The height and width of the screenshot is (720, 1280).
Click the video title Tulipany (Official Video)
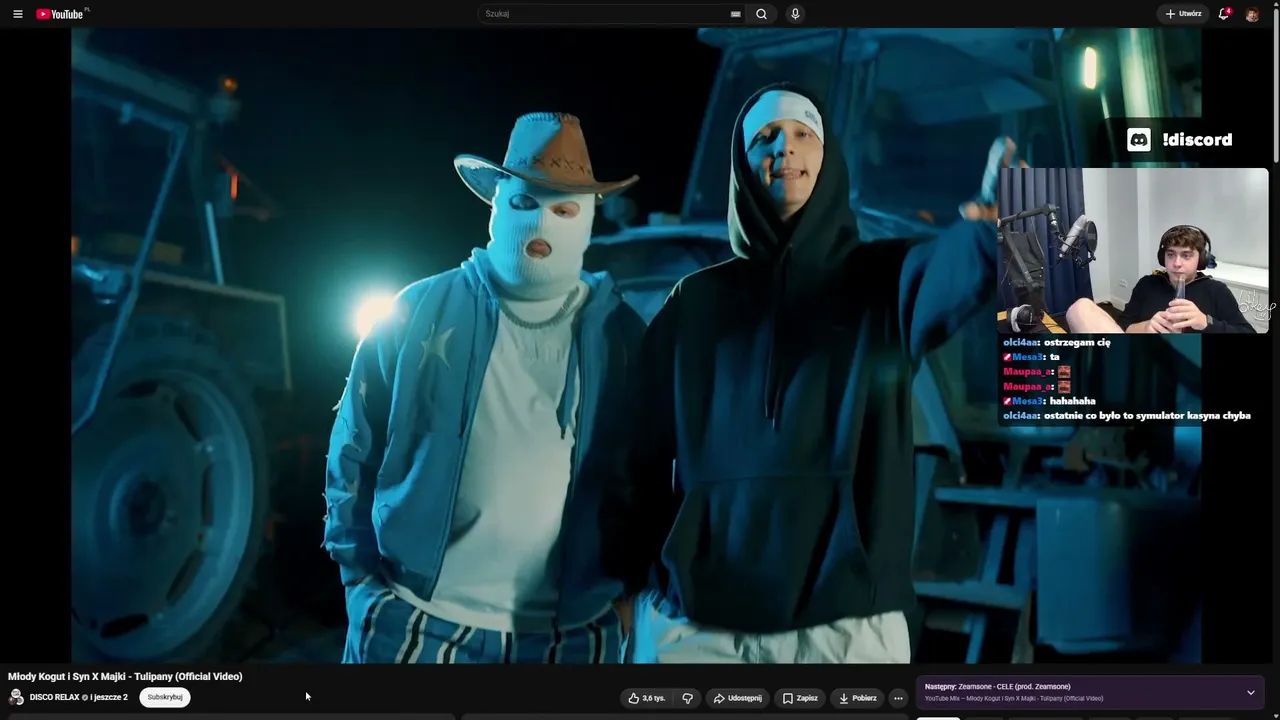click(x=125, y=677)
